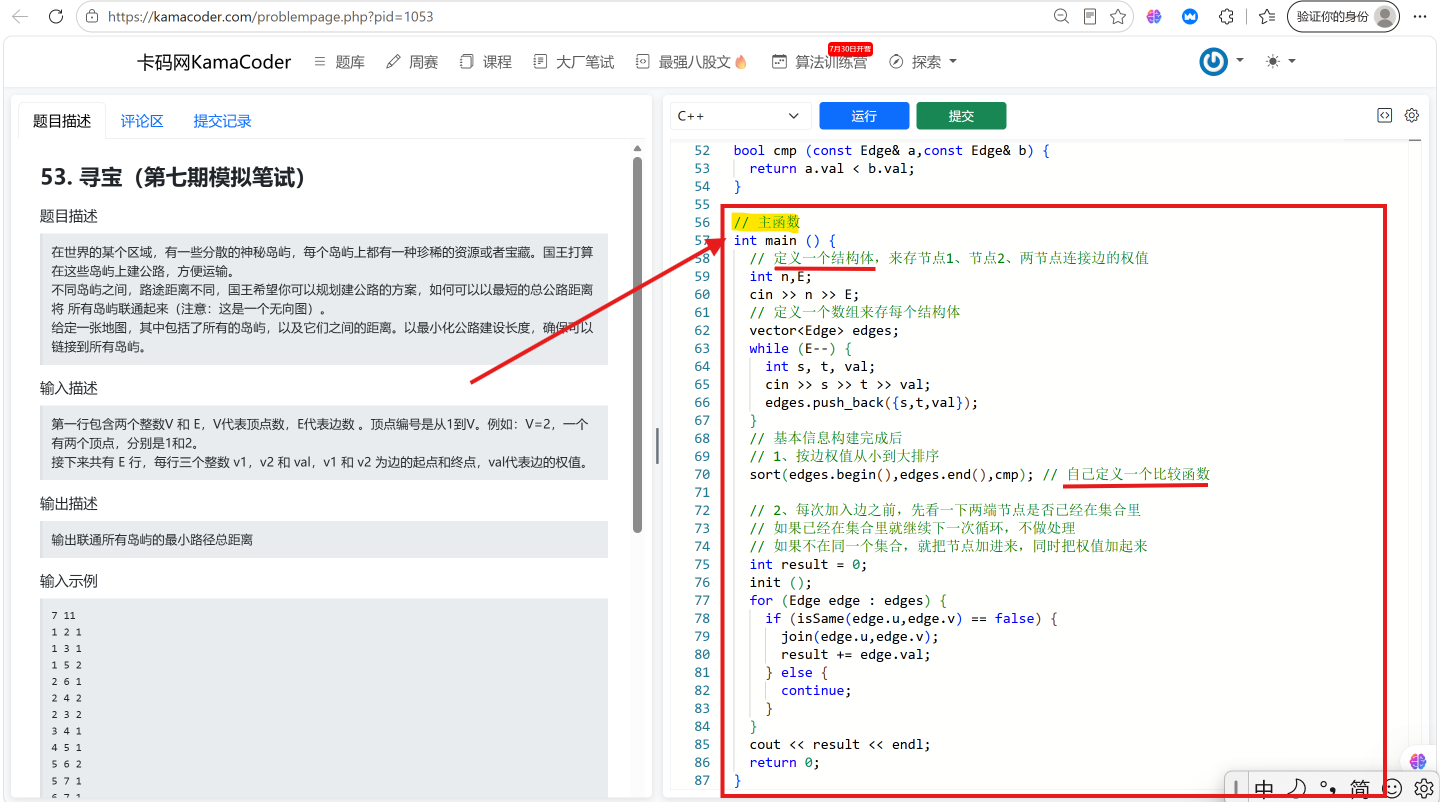Open the colorful brain extension icon in toolbar
Screen dimensions: 1440x802
click(x=1154, y=16)
